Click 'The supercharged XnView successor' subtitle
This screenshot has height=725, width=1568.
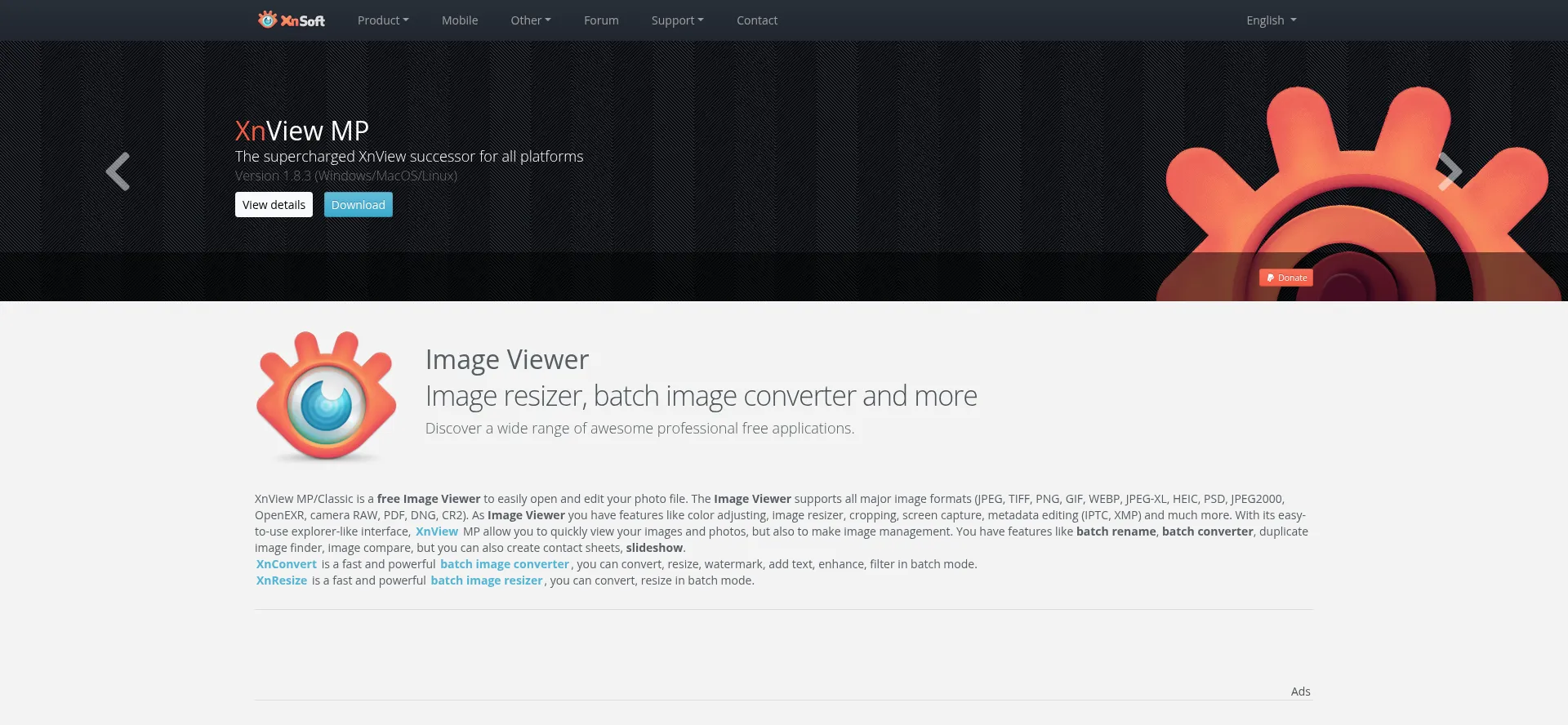[x=409, y=156]
